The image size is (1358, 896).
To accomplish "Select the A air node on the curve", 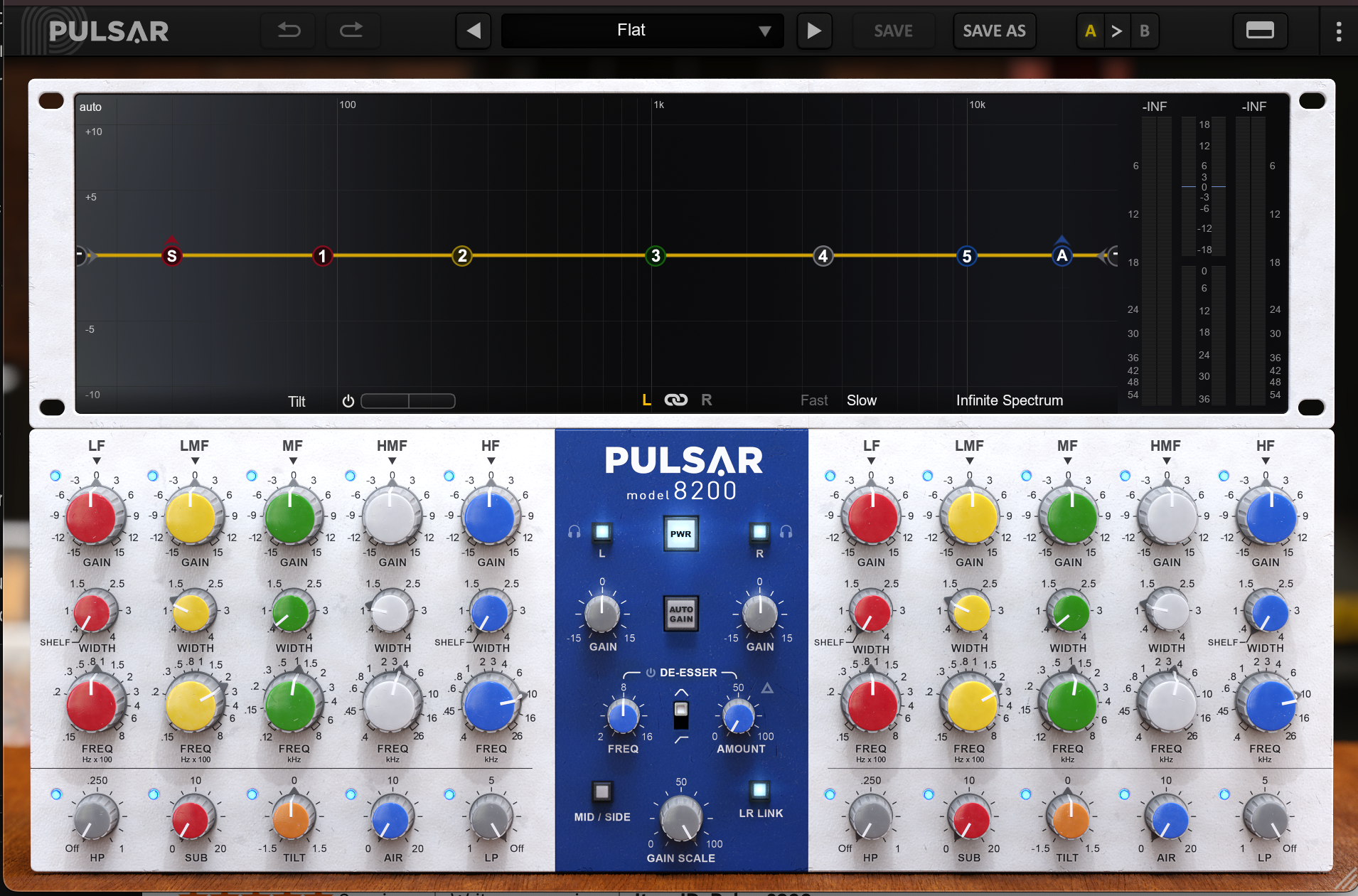I will (x=1062, y=256).
